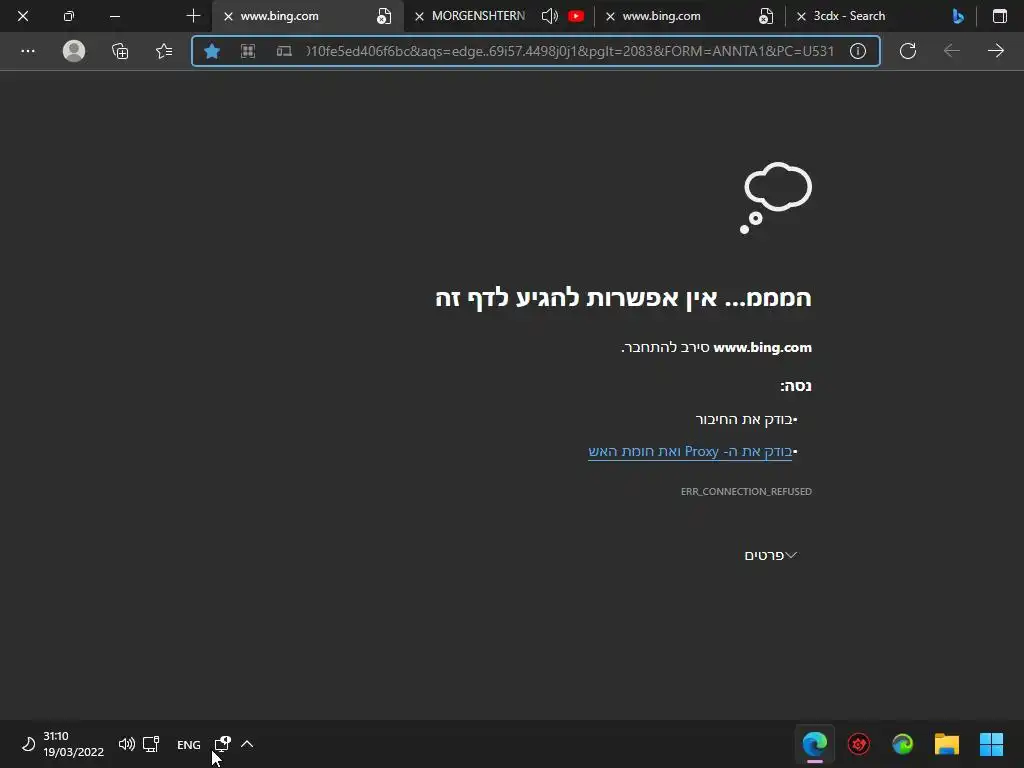Click the error heading about reaching the page
This screenshot has height=768, width=1024.
(623, 298)
